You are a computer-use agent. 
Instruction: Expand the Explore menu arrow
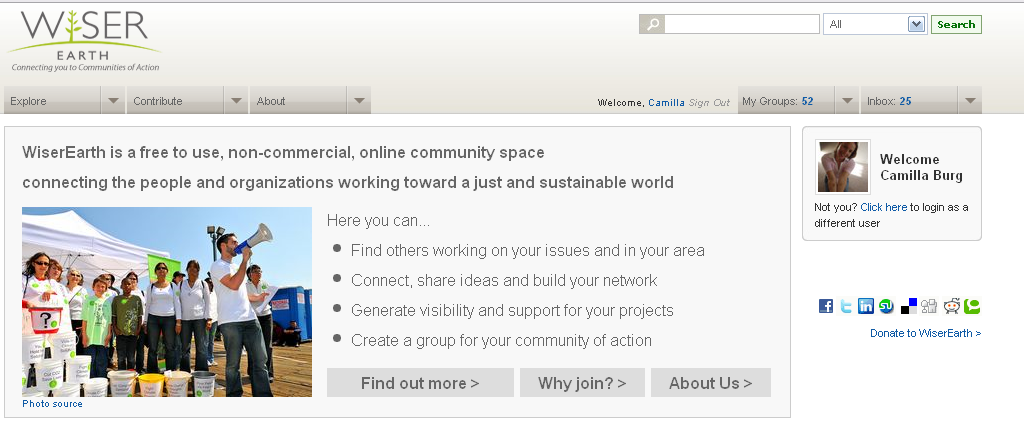coord(113,101)
